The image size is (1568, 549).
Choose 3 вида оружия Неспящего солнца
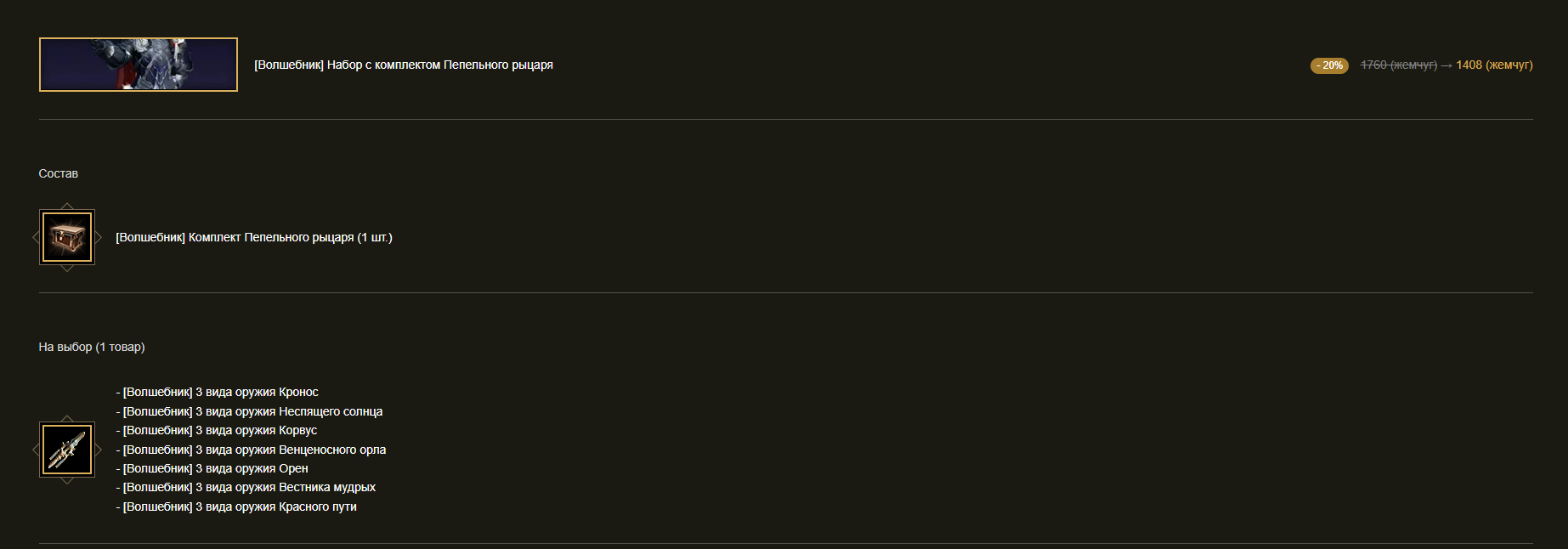[x=249, y=411]
